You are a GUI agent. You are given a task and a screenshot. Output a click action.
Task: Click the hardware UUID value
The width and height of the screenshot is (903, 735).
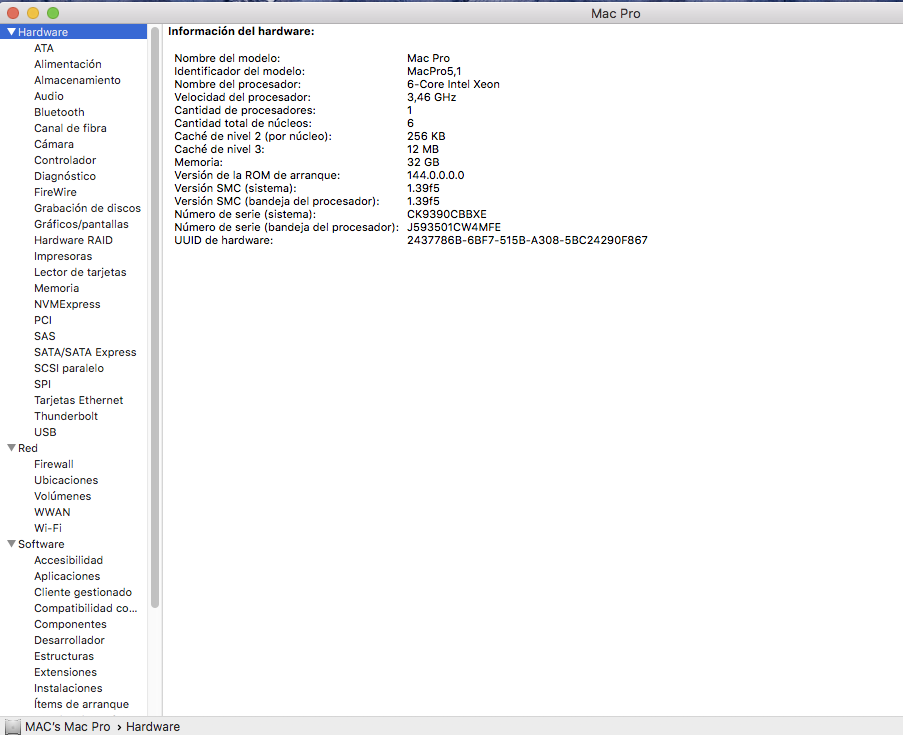(527, 240)
